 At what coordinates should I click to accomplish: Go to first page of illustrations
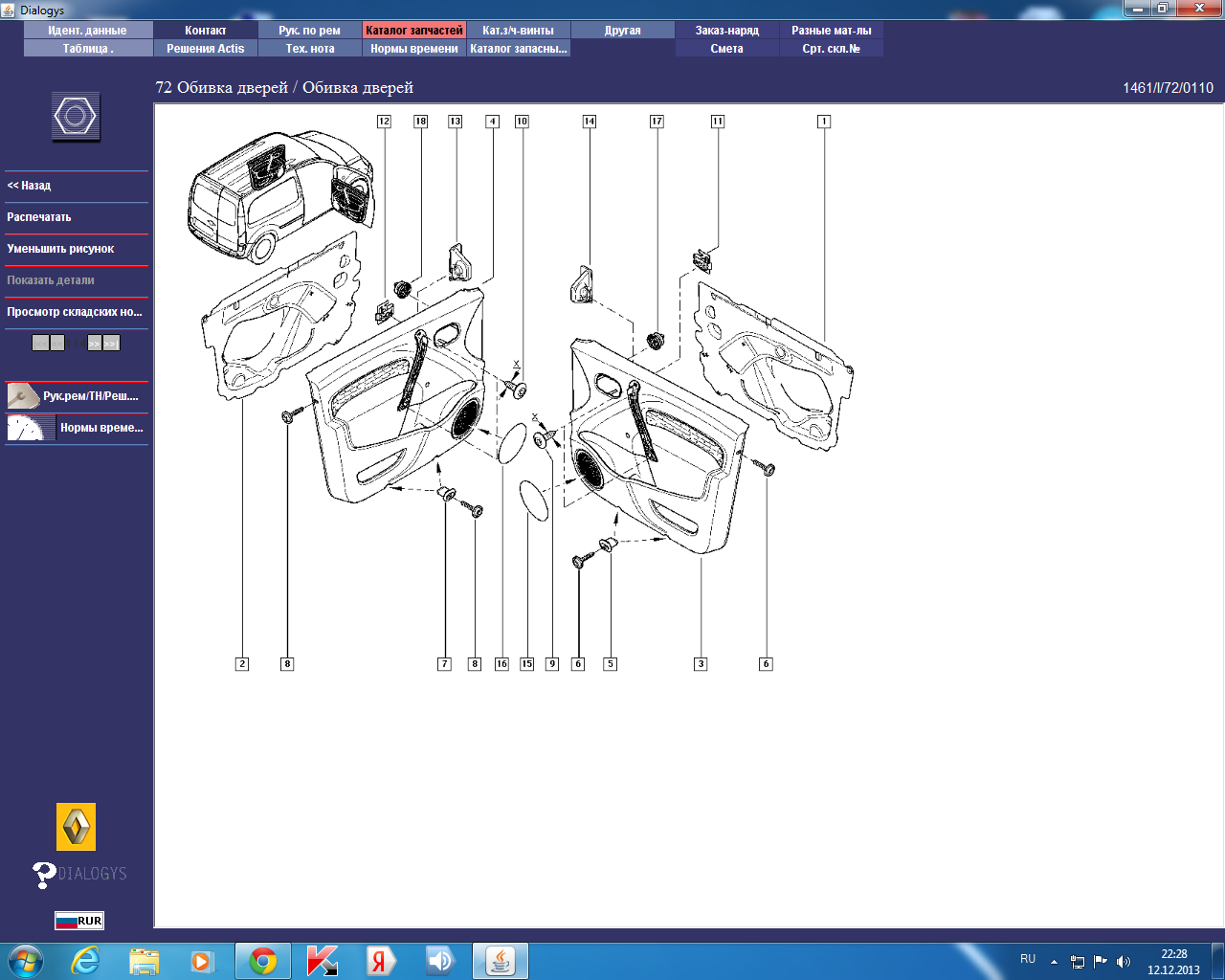point(40,343)
